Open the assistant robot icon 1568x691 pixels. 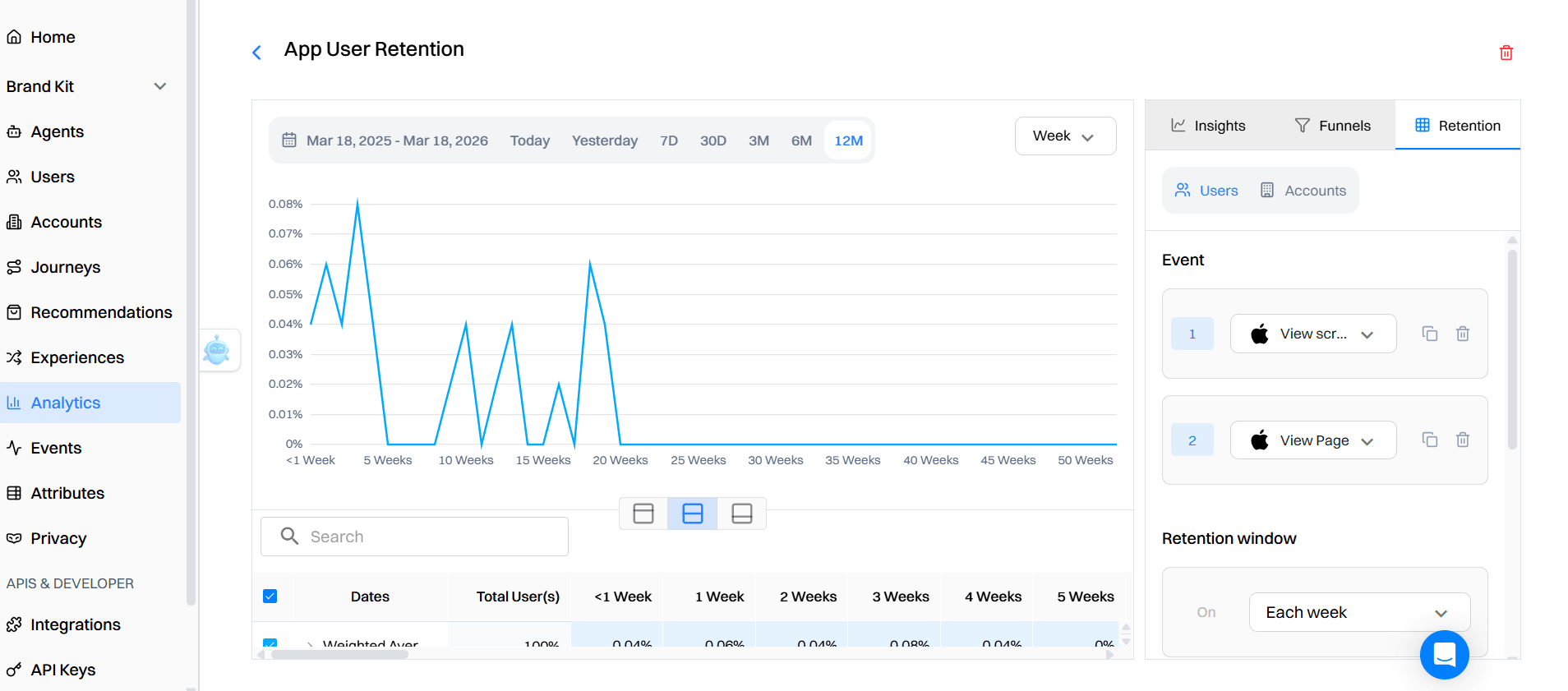[217, 350]
